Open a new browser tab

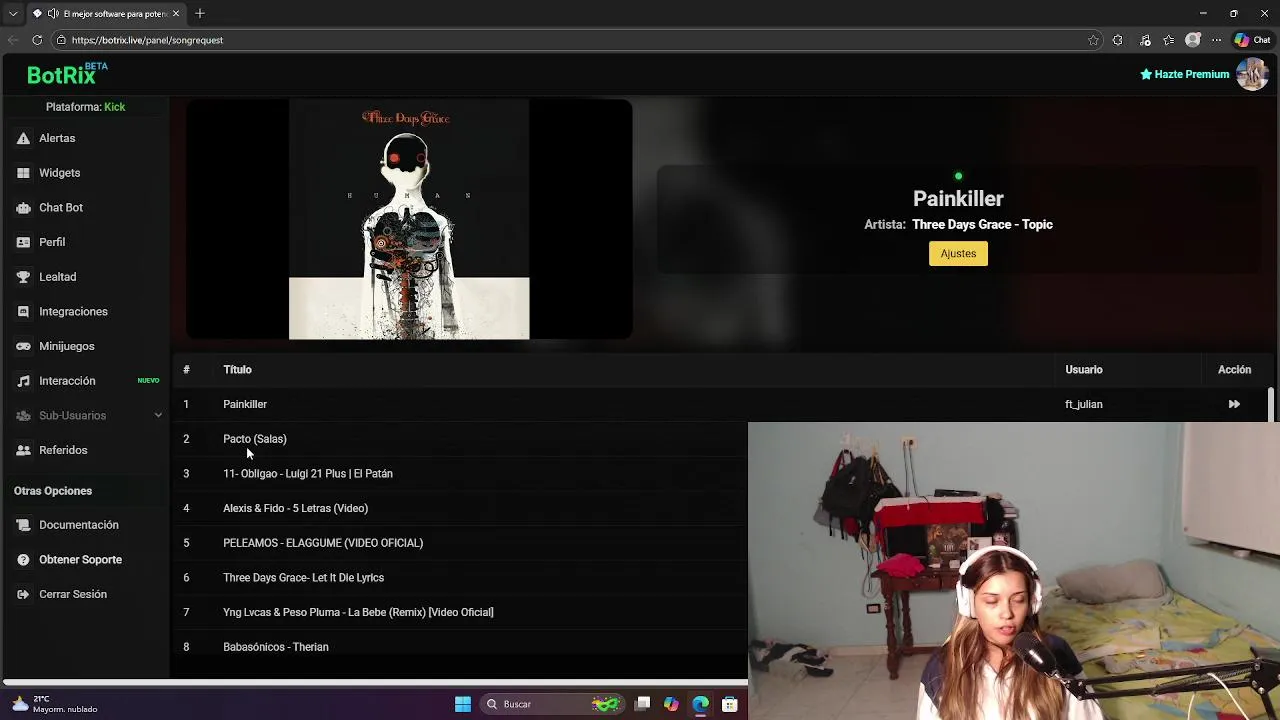tap(200, 14)
